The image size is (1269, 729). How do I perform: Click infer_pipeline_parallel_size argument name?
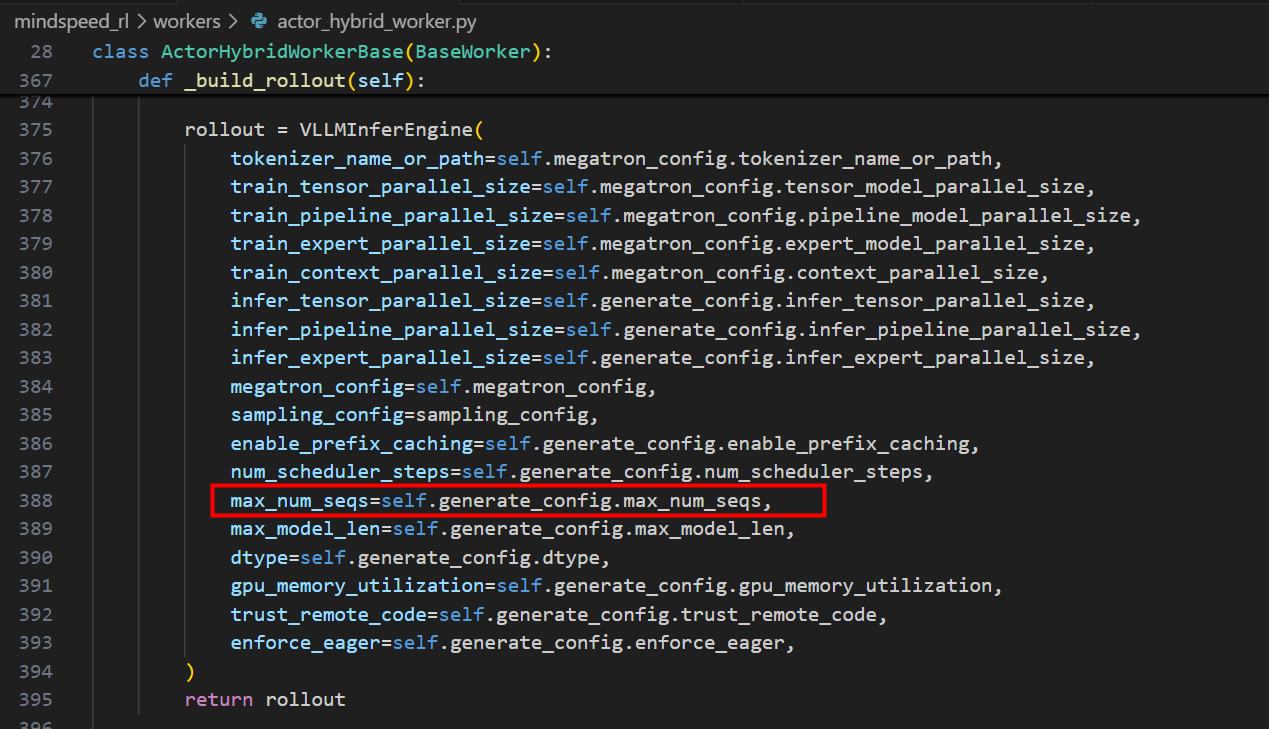click(x=392, y=329)
